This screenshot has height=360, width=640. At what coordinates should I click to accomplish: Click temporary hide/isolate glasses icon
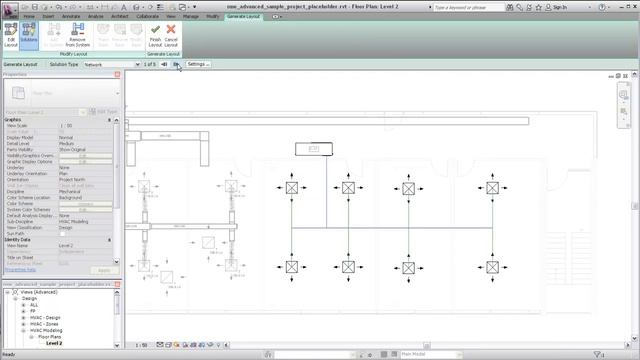pos(210,345)
